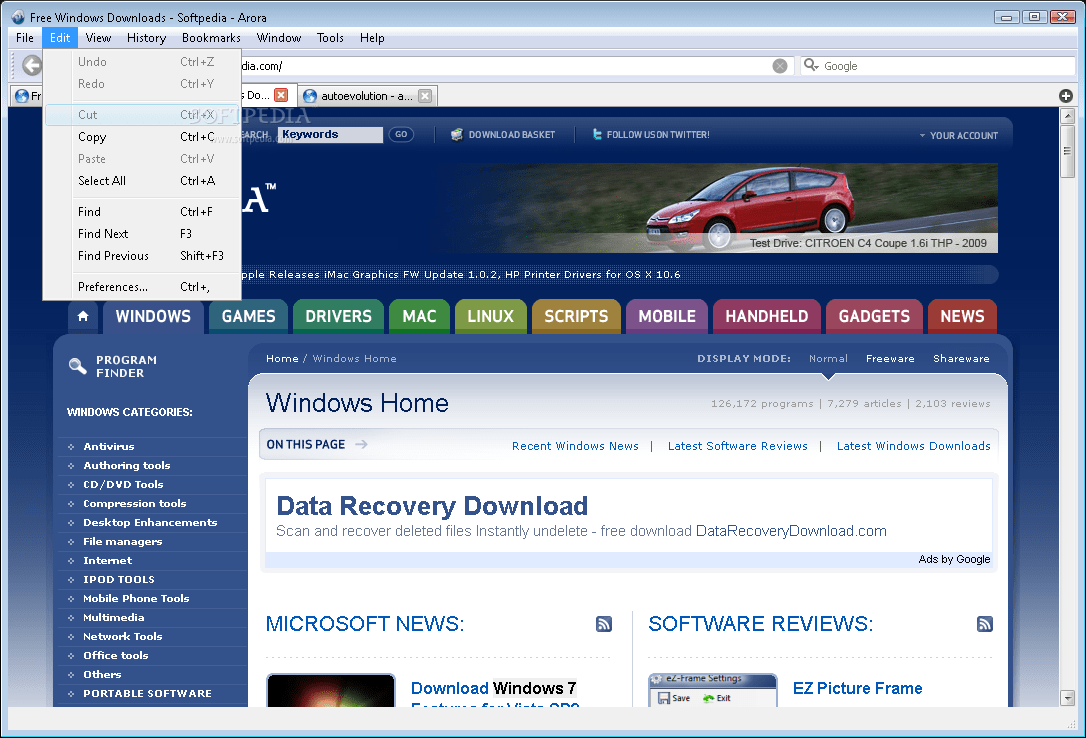Set display mode to Shareware
Image resolution: width=1086 pixels, height=738 pixels.
(961, 359)
